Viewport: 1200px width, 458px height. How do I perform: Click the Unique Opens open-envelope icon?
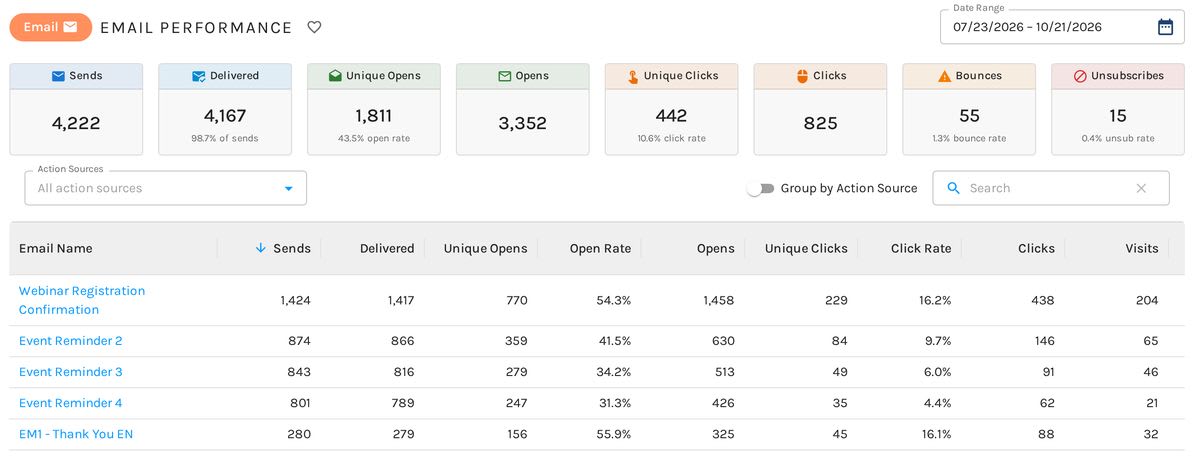335,76
